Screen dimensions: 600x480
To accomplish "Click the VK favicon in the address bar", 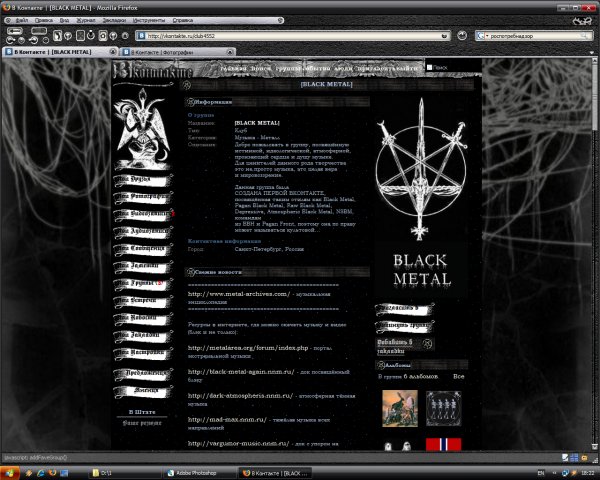I will [x=141, y=36].
